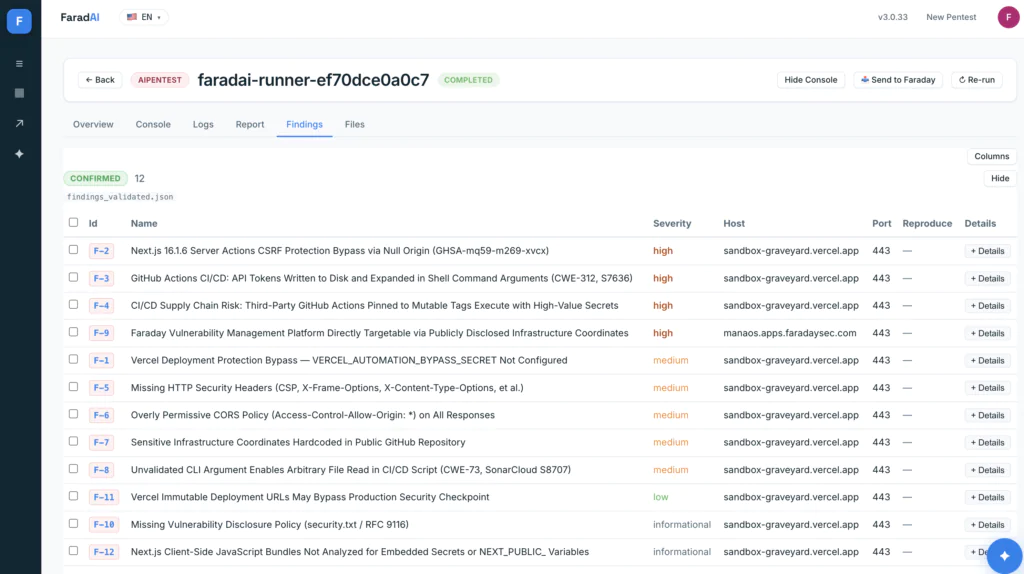Expand Details for the manaos.apps.faradaysec.com finding

(987, 334)
